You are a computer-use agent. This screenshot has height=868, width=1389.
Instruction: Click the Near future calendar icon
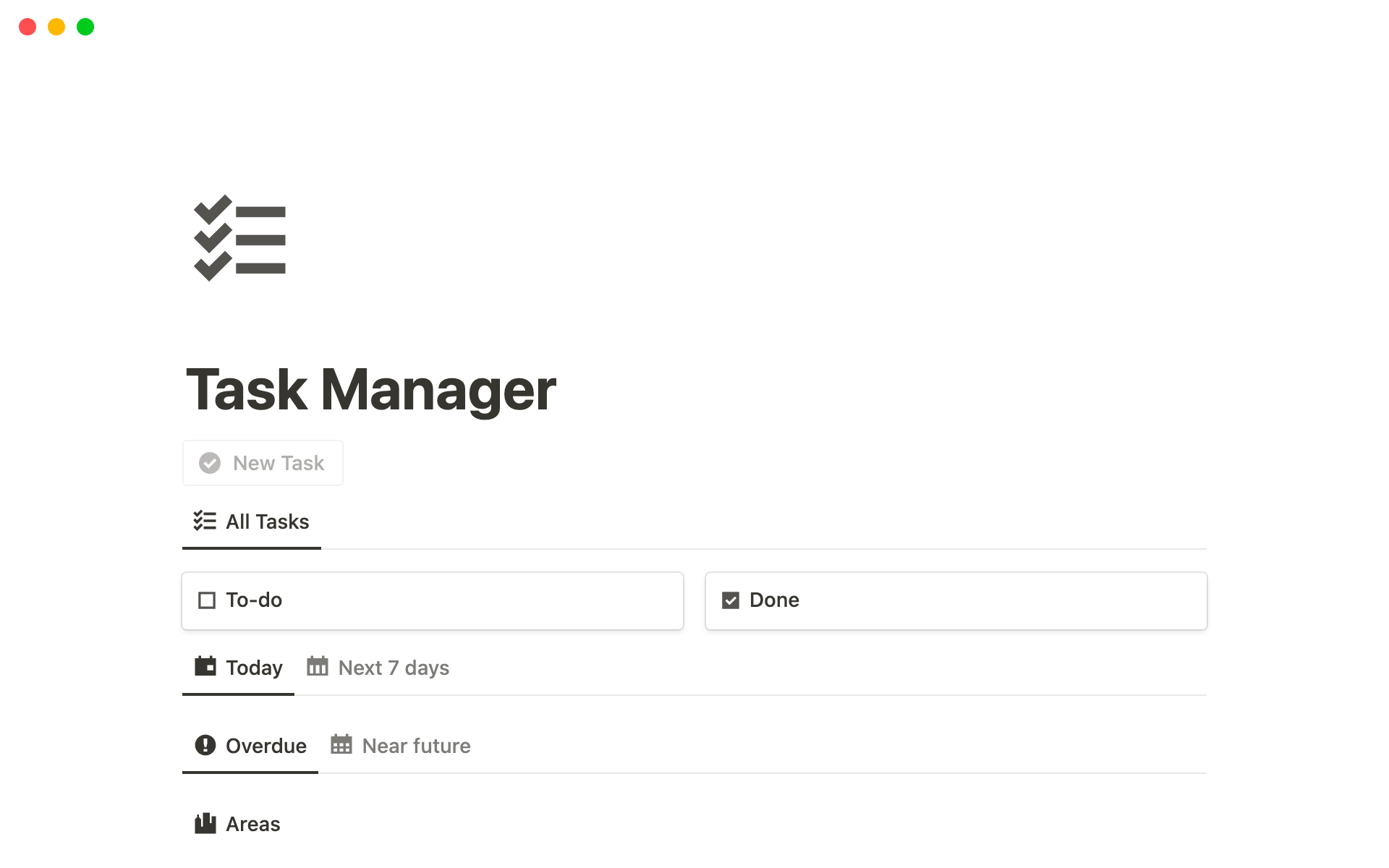(x=341, y=745)
